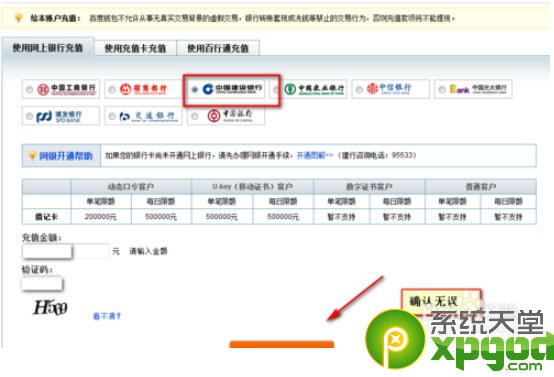554x377 pixels.
Task: Click the Agricultural Bank of China logo
Action: [314, 89]
